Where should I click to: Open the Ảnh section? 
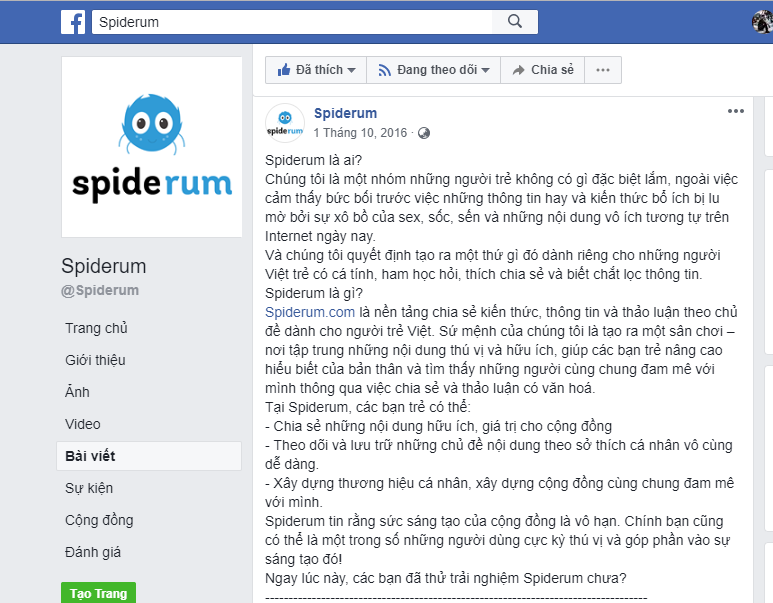[77, 392]
